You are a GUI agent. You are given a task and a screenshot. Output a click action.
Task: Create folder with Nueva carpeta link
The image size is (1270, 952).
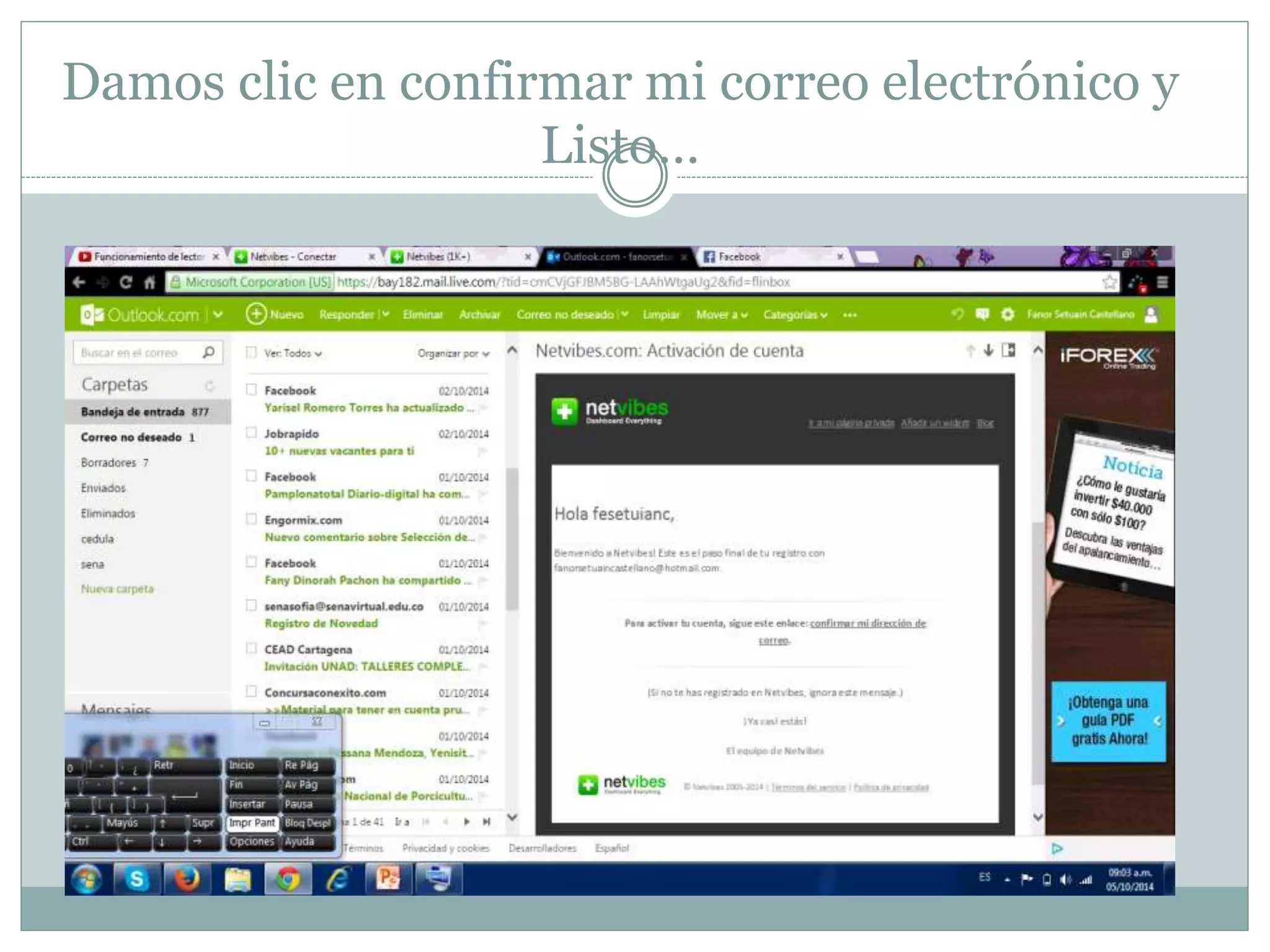click(x=117, y=589)
